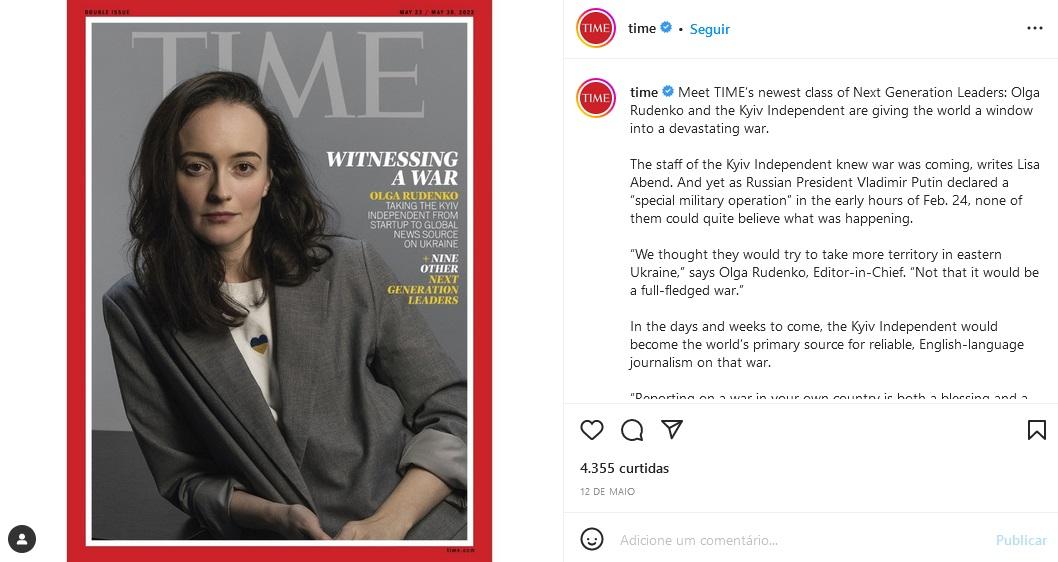Open time username in the caption
This screenshot has width=1058, height=562.
pos(644,92)
